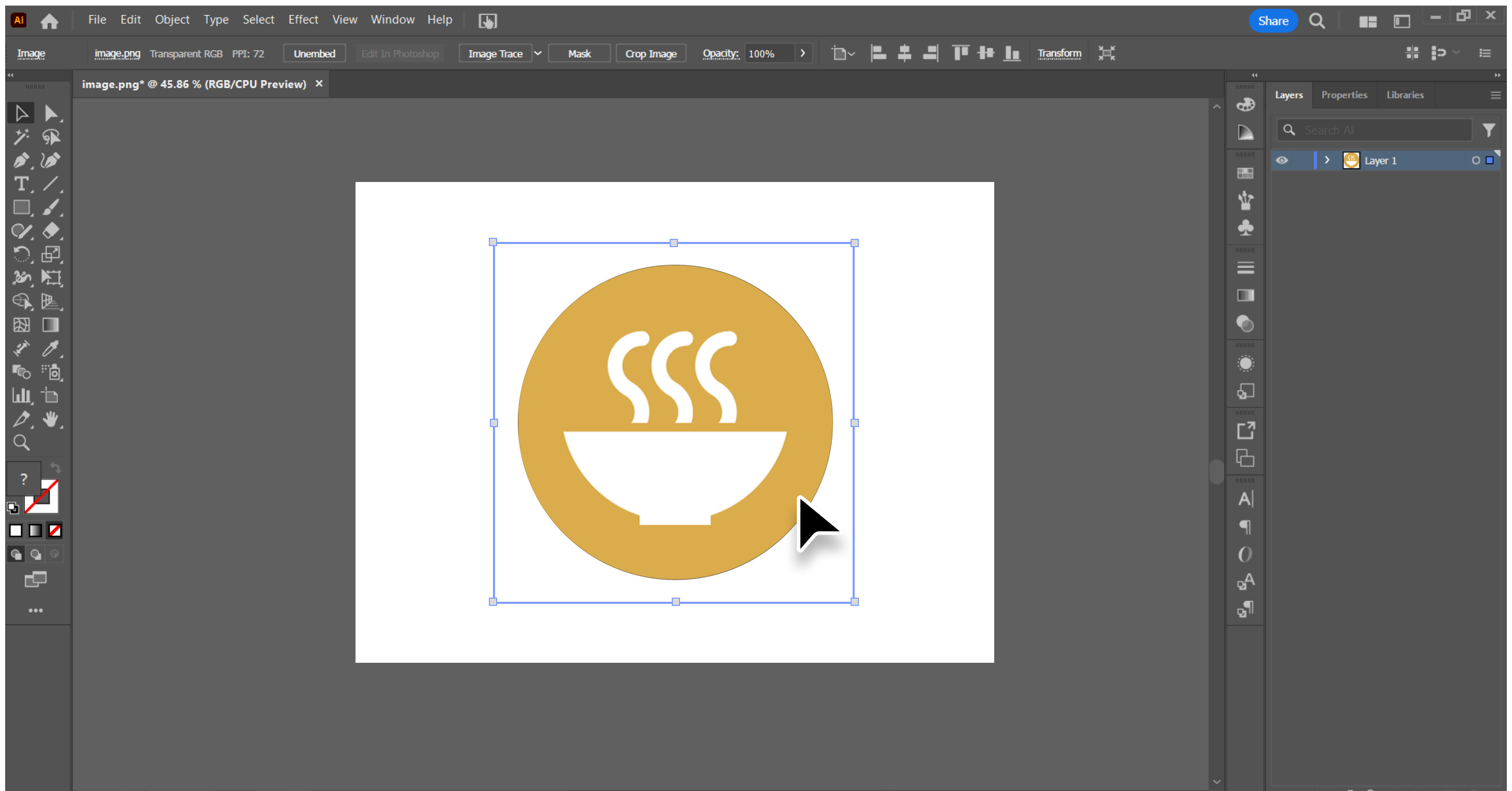Switch to the Properties tab

[1344, 95]
